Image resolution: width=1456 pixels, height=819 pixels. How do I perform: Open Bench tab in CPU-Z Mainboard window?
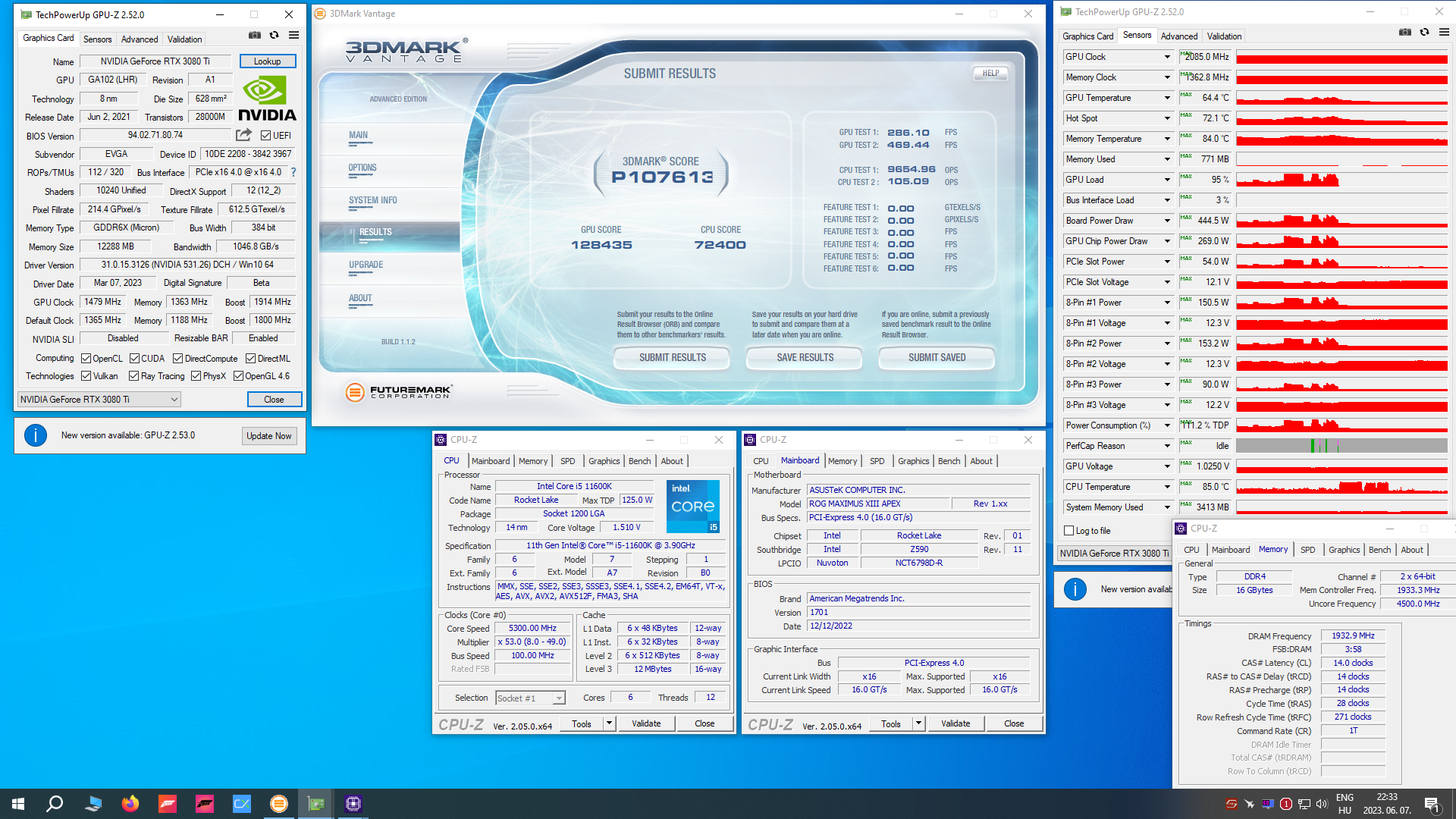tap(949, 461)
